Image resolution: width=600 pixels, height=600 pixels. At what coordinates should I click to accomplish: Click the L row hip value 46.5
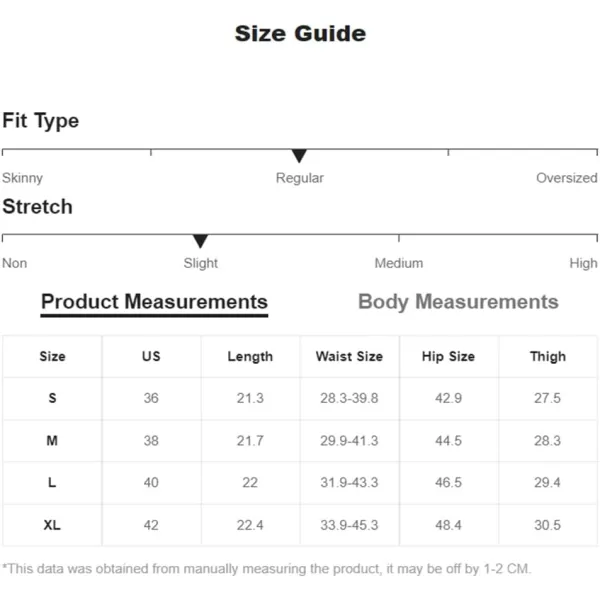[448, 483]
